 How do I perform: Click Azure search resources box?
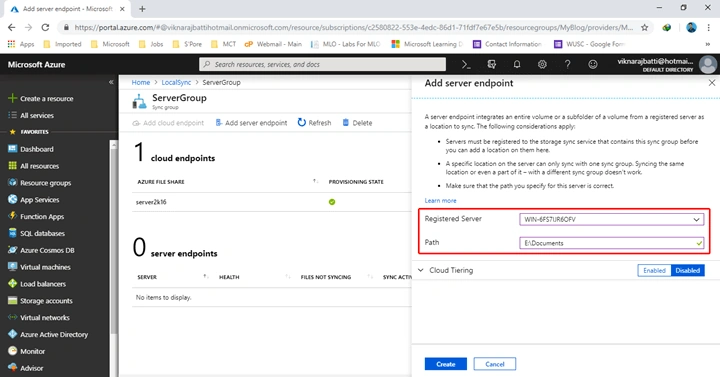pyautogui.click(x=322, y=64)
